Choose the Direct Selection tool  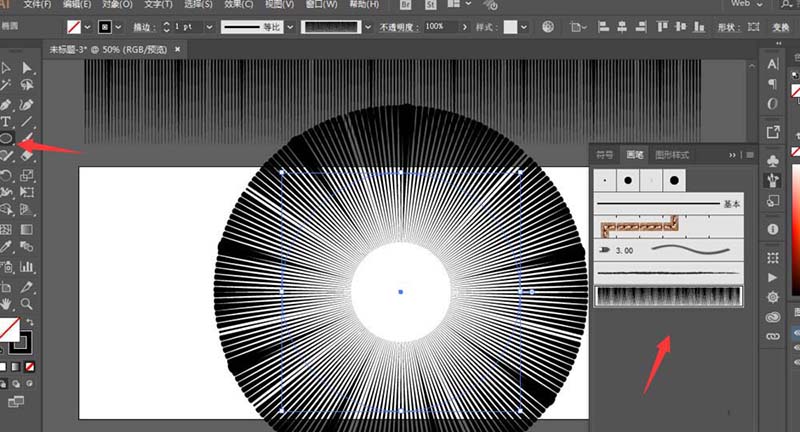pyautogui.click(x=27, y=68)
